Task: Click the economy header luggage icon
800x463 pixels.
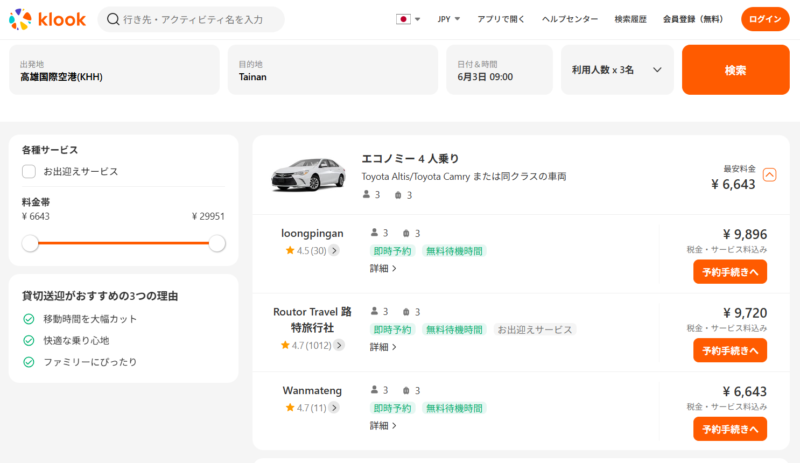Action: pyautogui.click(x=398, y=195)
